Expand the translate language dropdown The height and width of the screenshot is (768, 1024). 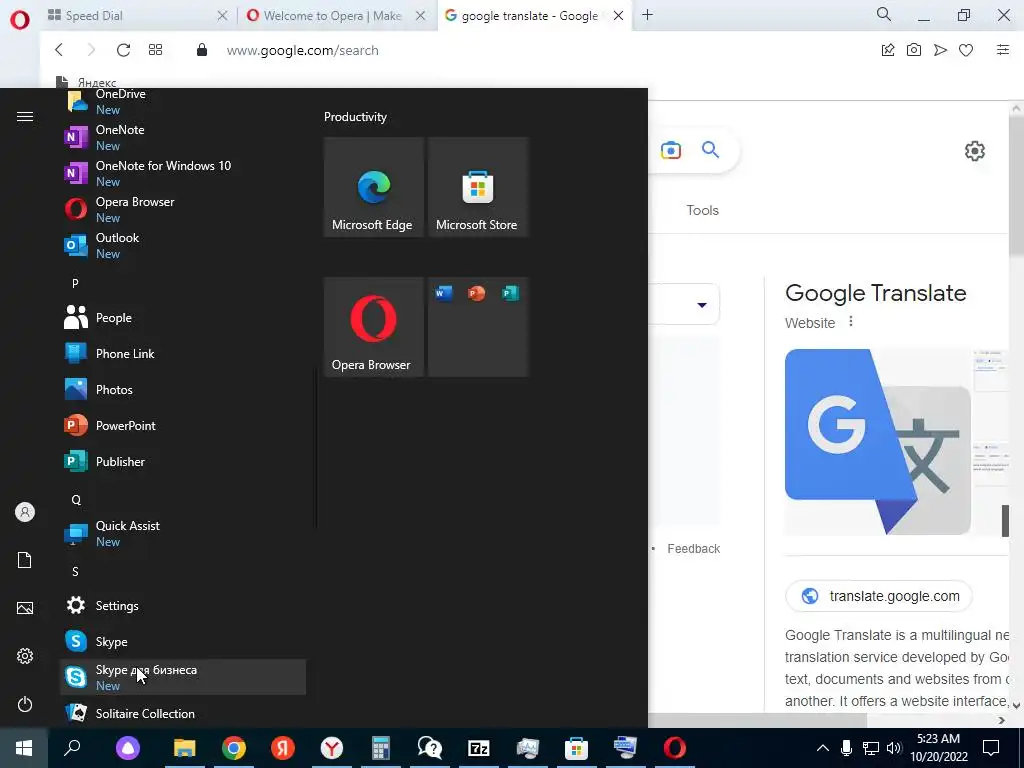tap(701, 305)
